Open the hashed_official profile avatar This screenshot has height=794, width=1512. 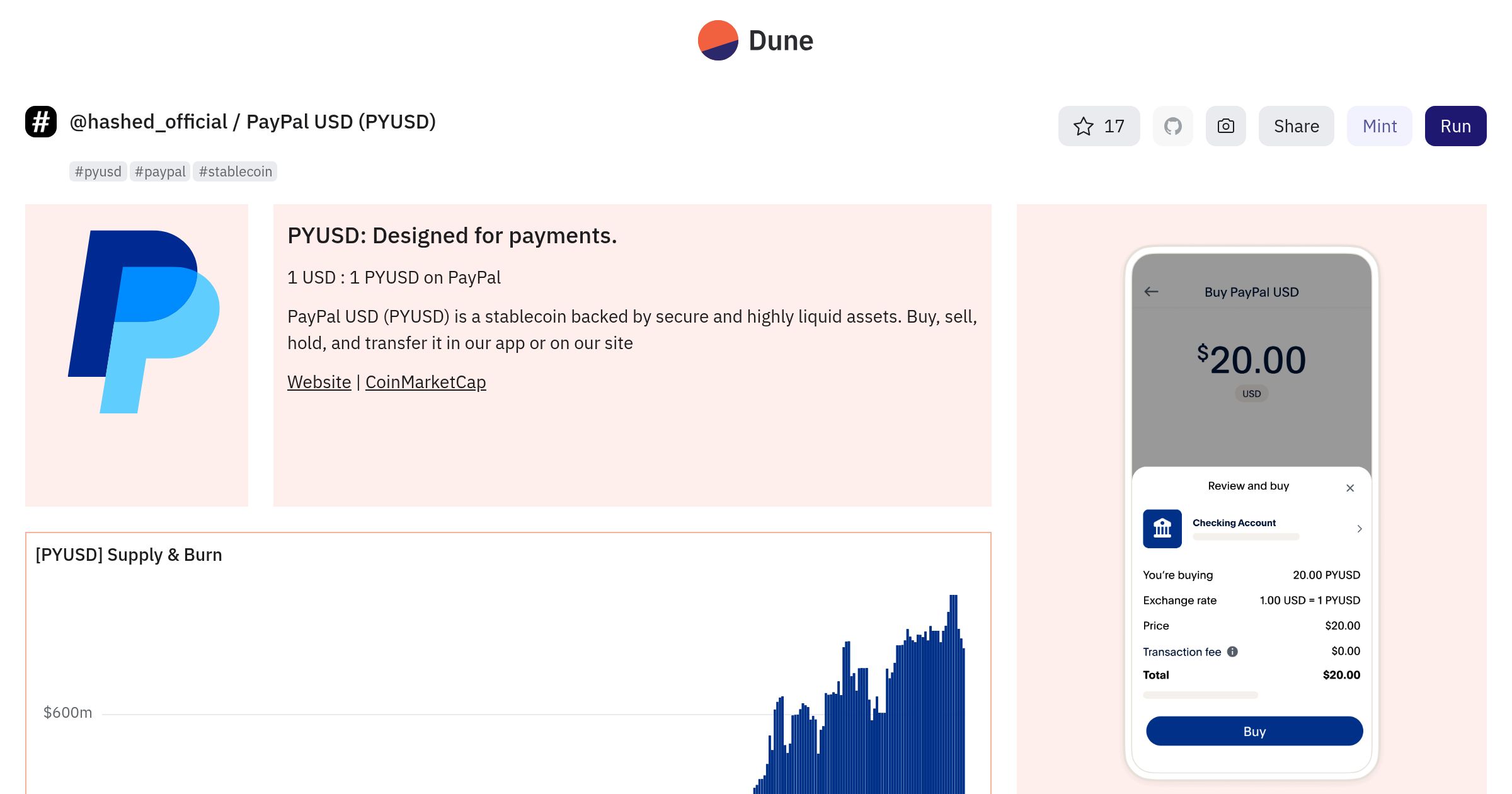click(x=41, y=122)
